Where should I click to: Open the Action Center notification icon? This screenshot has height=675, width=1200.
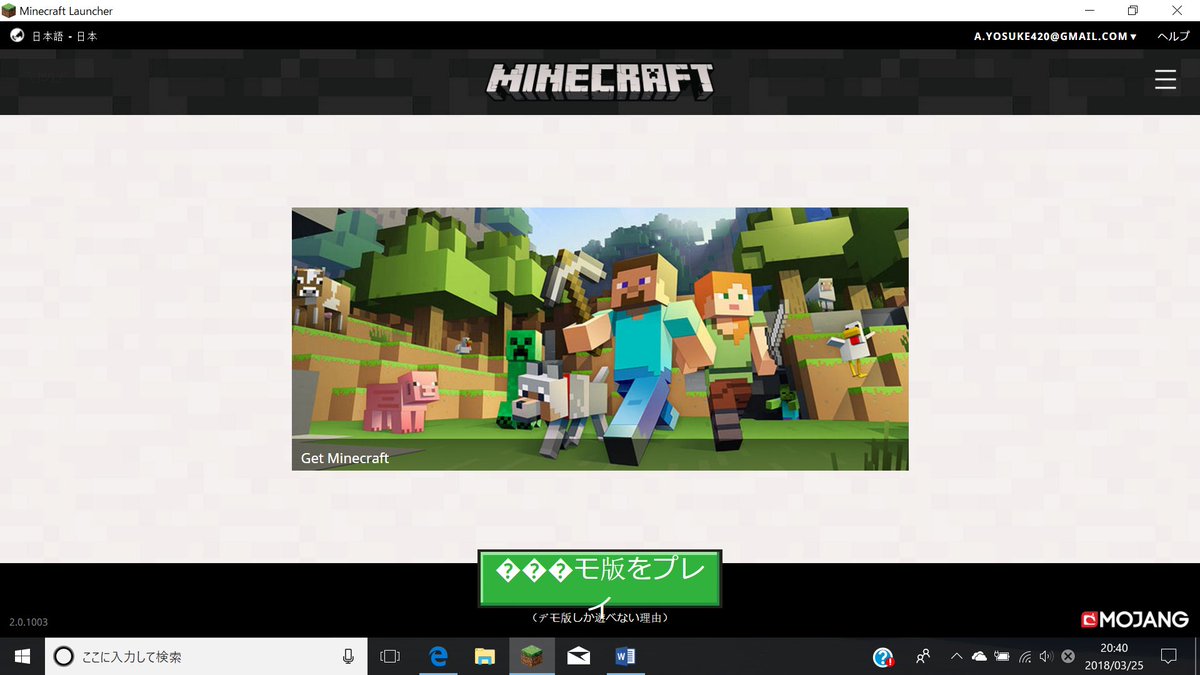pos(1167,656)
